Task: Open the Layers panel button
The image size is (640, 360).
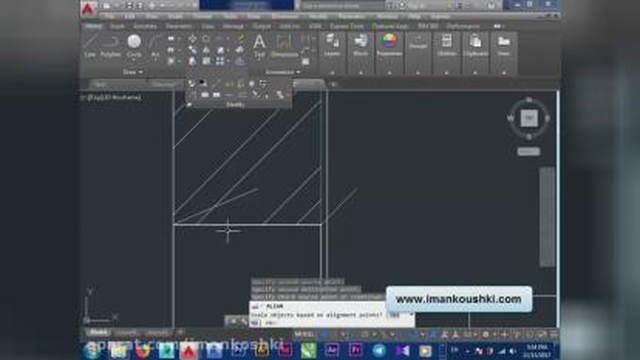Action: (x=332, y=45)
